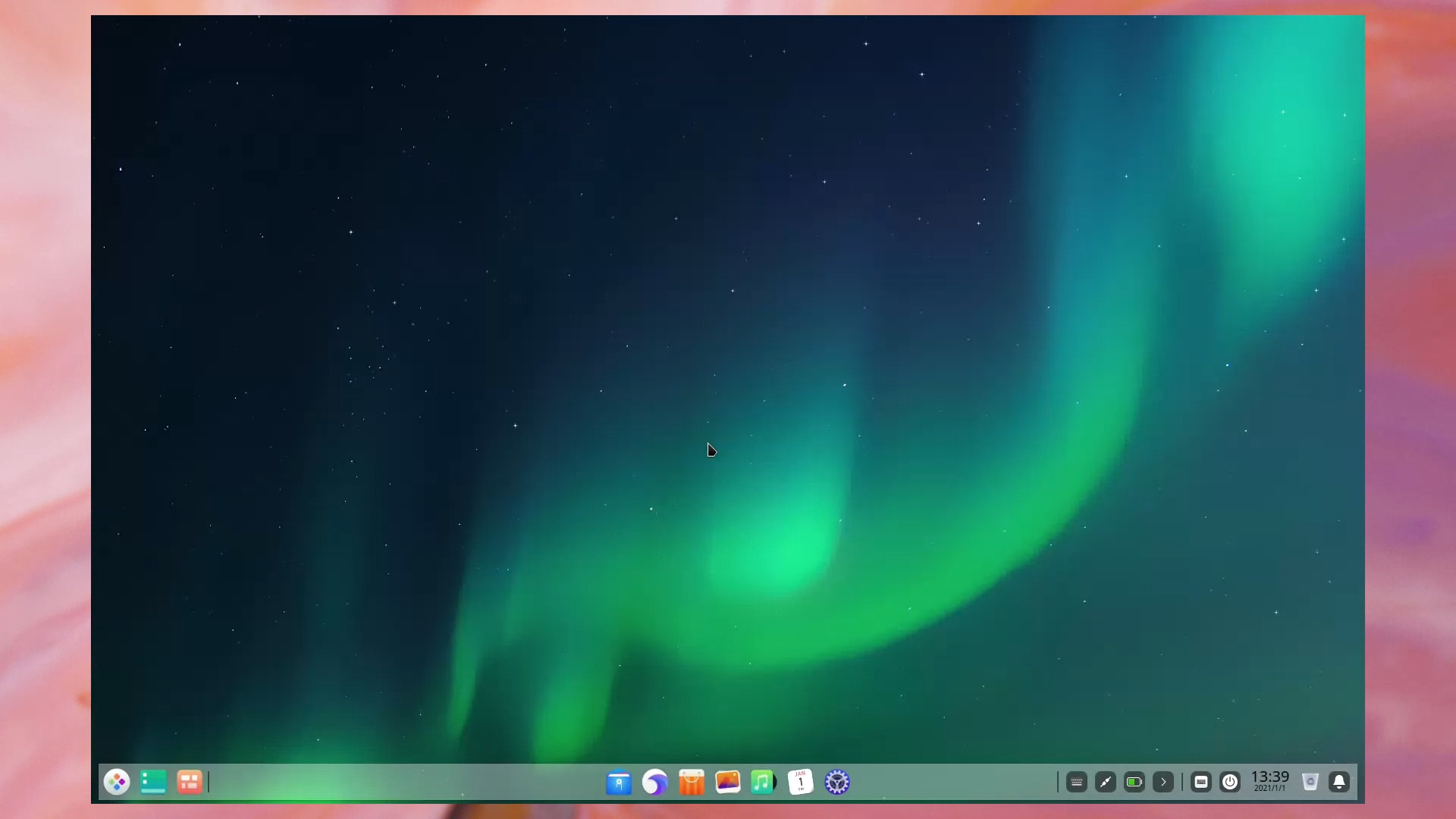Image resolution: width=1456 pixels, height=819 pixels.
Task: Open the multitasking view icon
Action: pos(190,782)
